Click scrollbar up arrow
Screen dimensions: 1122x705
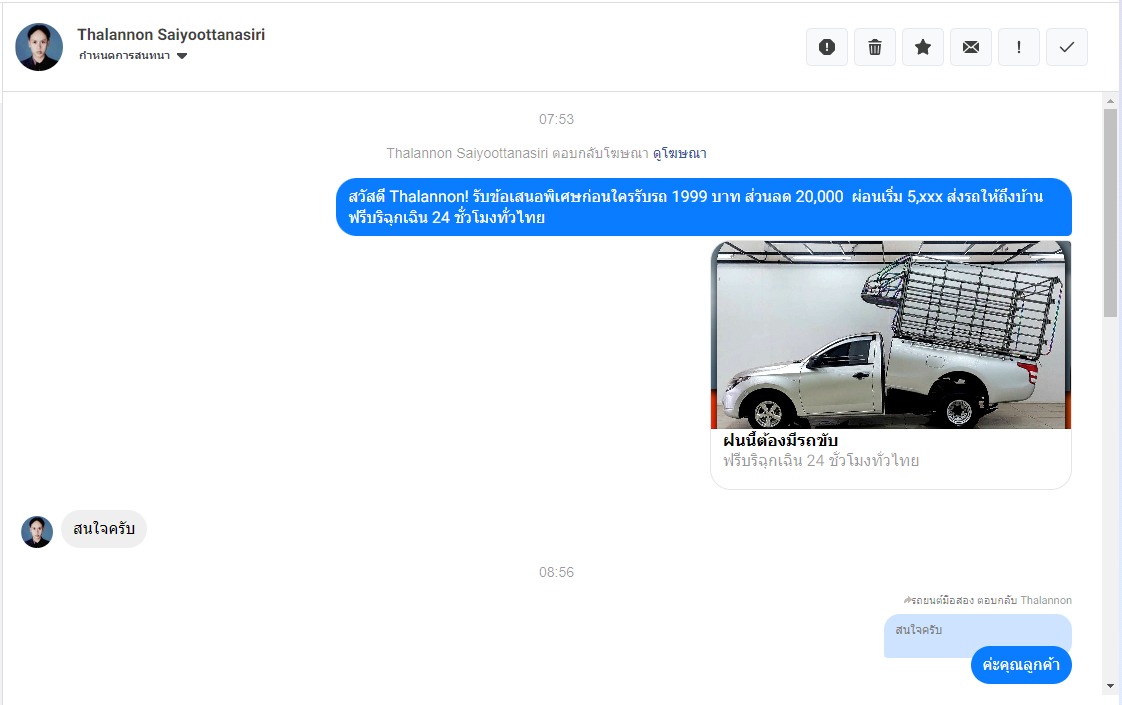pyautogui.click(x=1111, y=101)
